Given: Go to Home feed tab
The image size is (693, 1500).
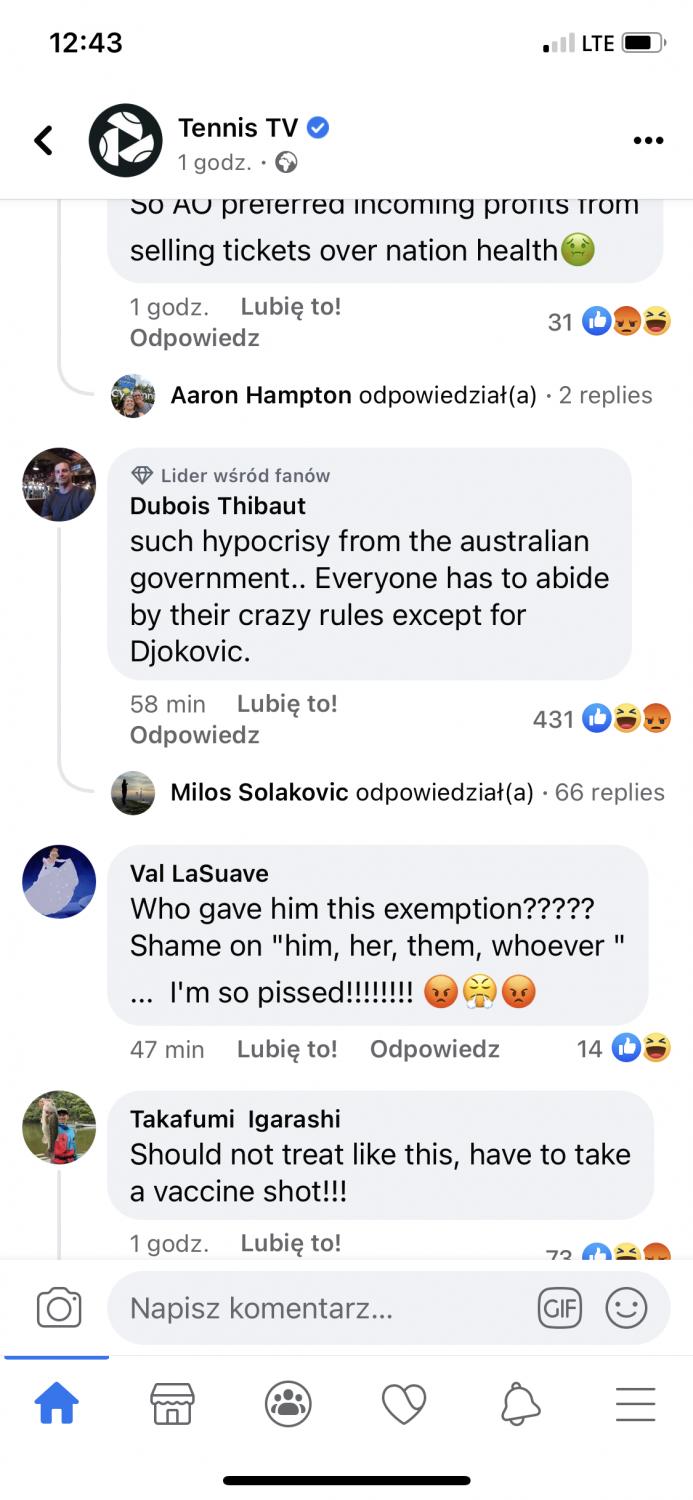Looking at the screenshot, I should (x=57, y=1404).
